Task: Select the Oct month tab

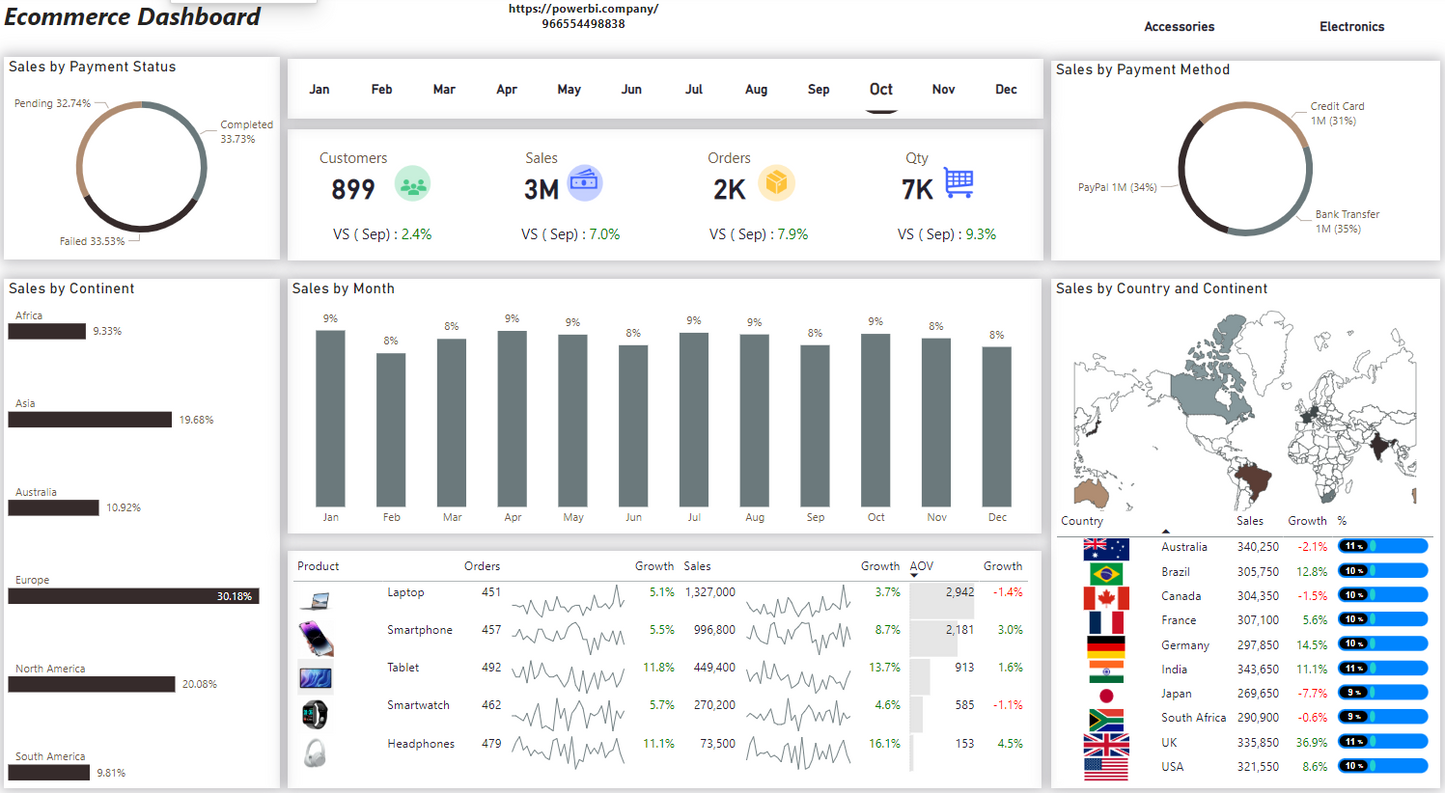Action: pos(880,90)
